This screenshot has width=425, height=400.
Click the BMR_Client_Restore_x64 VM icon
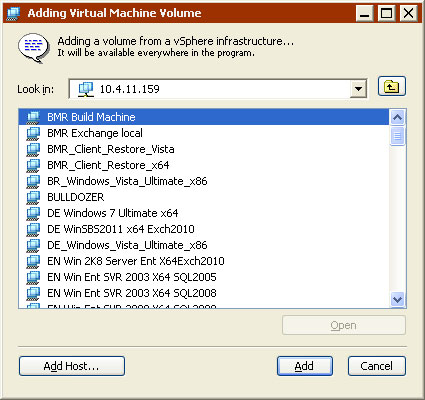click(33, 165)
